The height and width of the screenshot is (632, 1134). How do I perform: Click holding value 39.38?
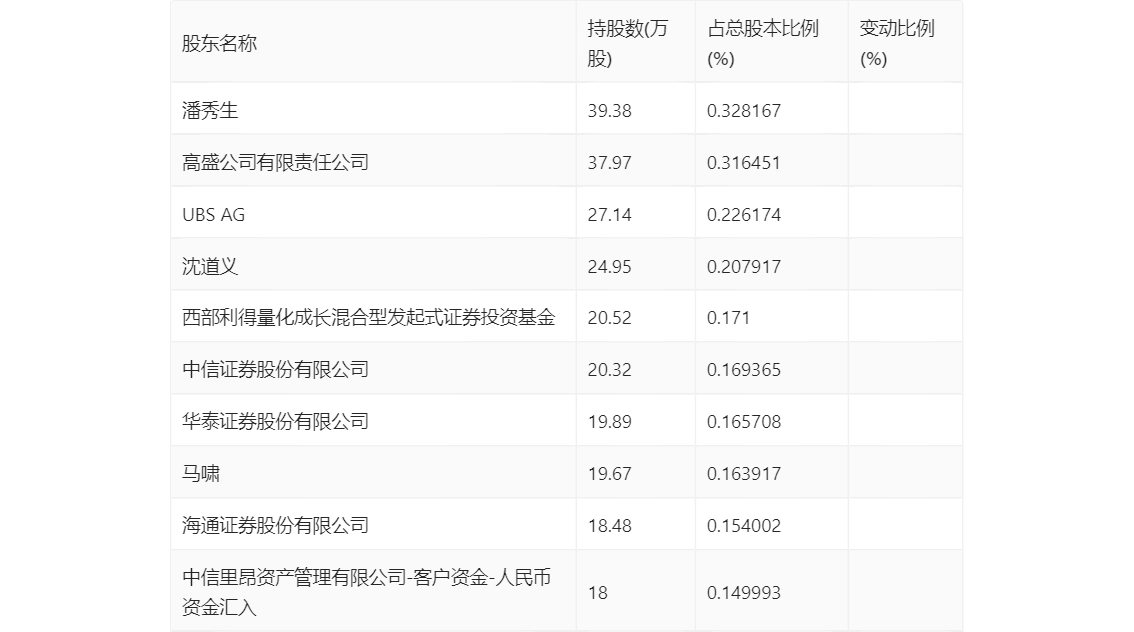point(610,111)
